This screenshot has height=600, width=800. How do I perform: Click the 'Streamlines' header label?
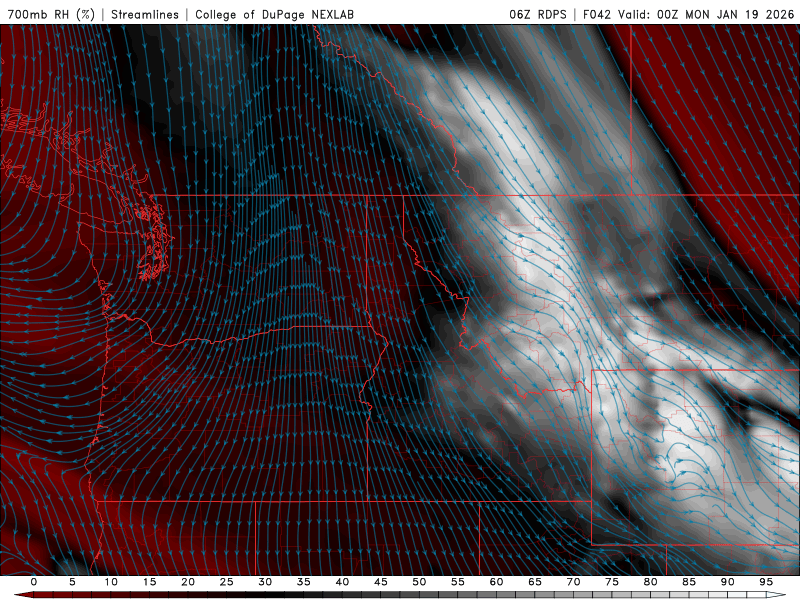145,14
